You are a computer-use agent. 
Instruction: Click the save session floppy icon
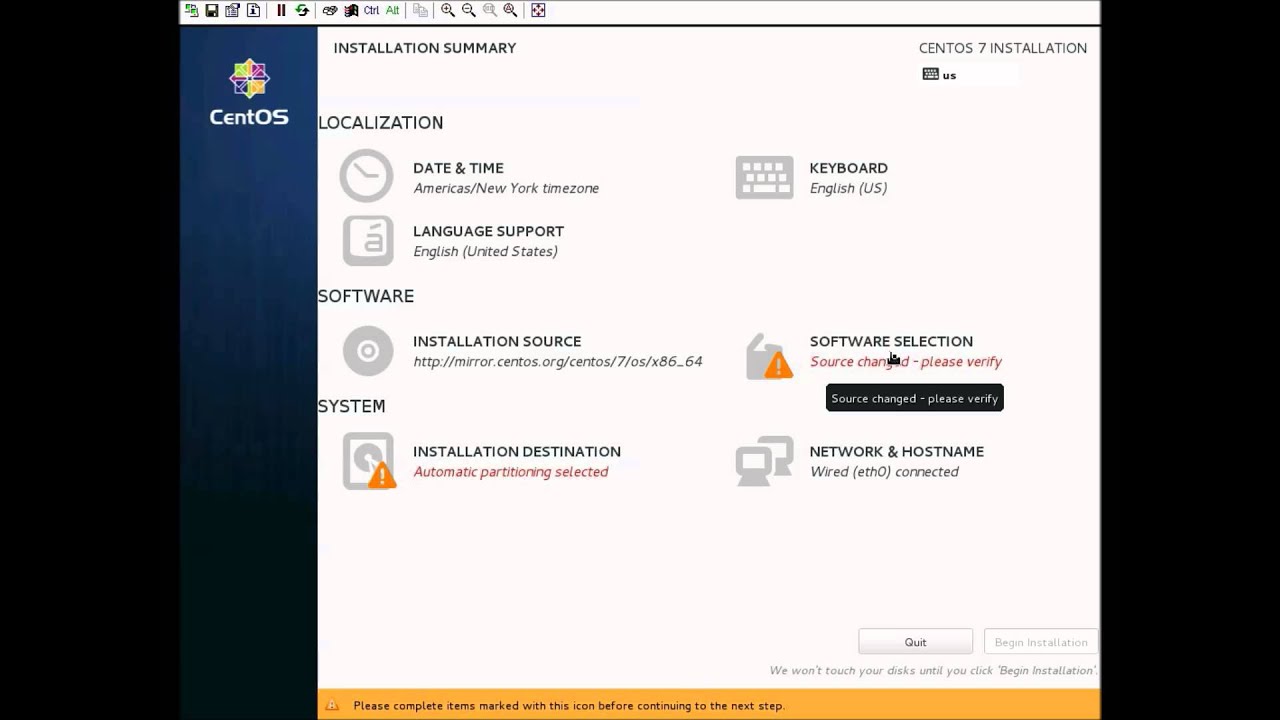tap(212, 10)
